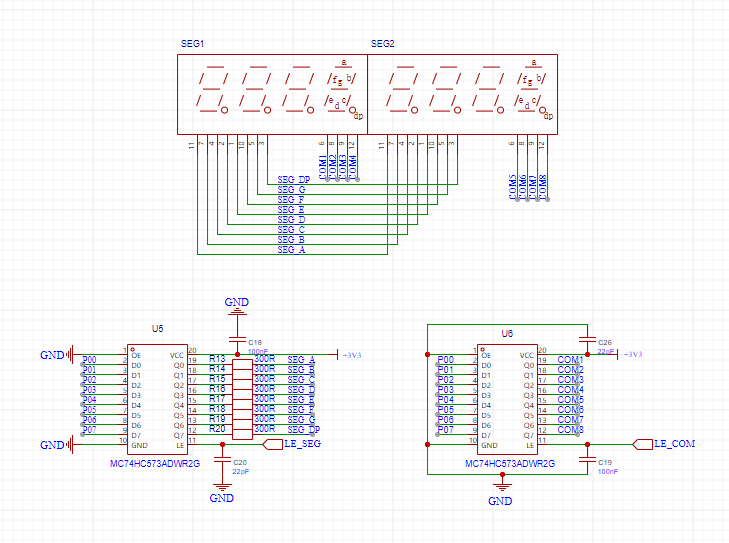Click the C19 designator text
The width and height of the screenshot is (729, 543).
[605, 463]
